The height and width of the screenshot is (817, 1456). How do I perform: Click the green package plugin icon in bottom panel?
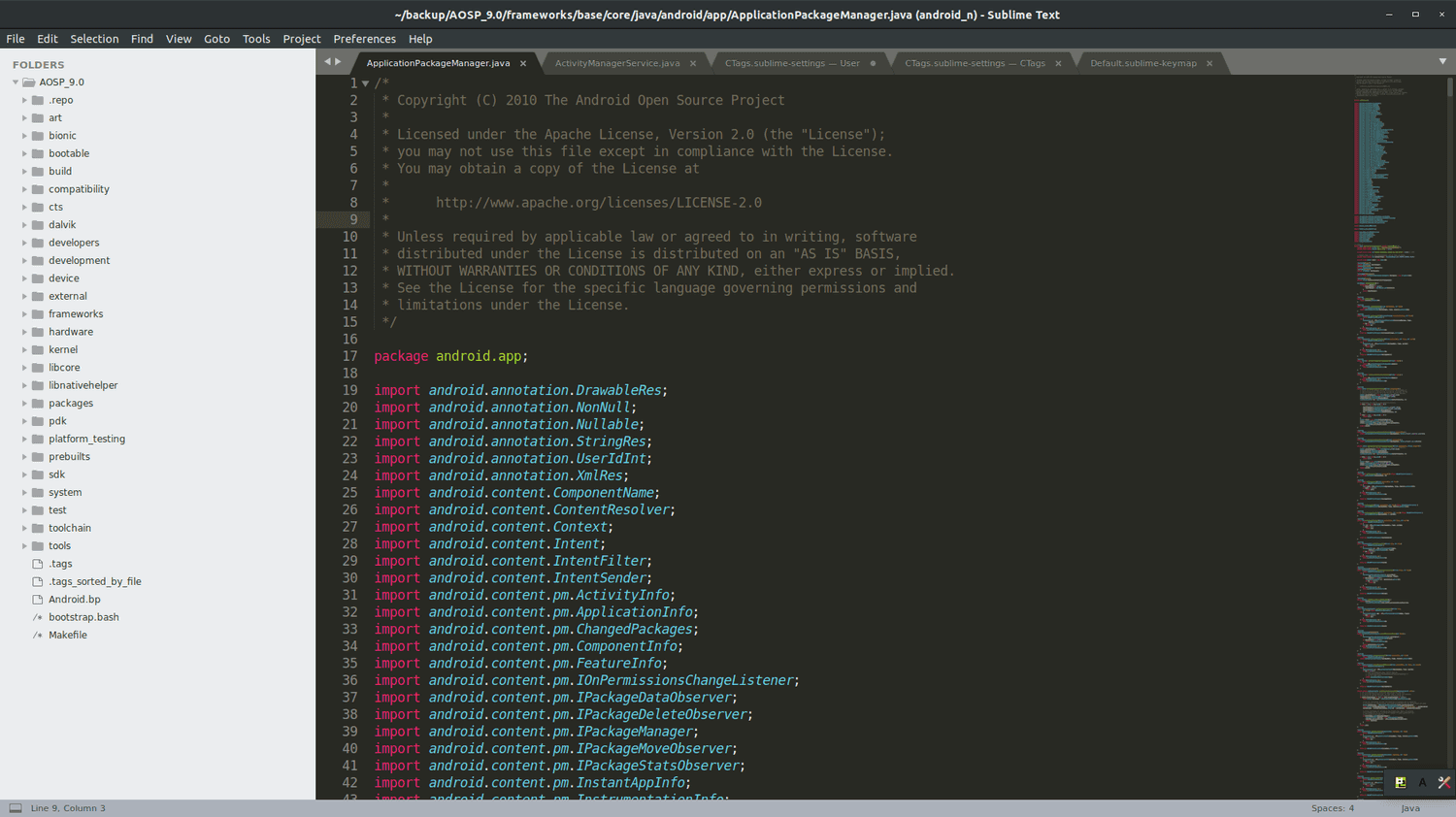click(x=1401, y=782)
